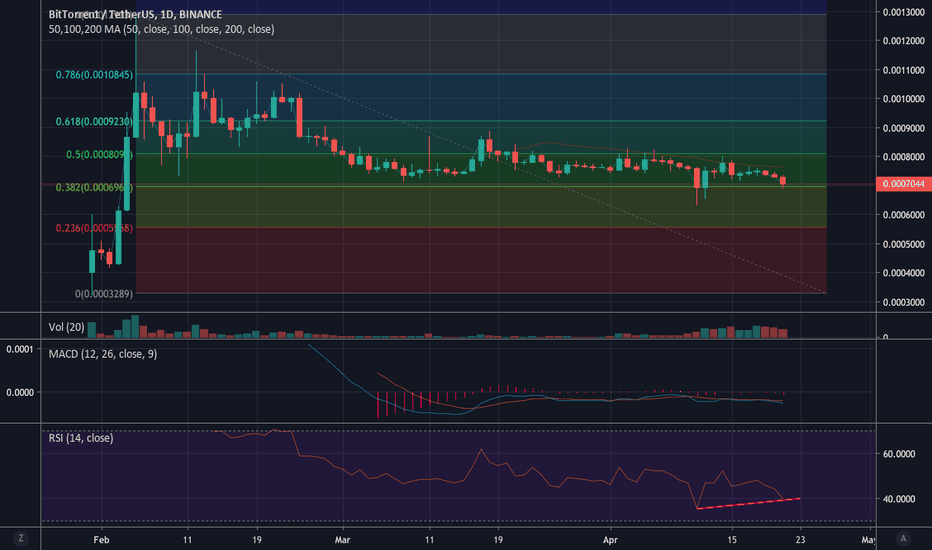Click the 0.0009000 price axis value
This screenshot has width=932, height=550.
tap(903, 128)
